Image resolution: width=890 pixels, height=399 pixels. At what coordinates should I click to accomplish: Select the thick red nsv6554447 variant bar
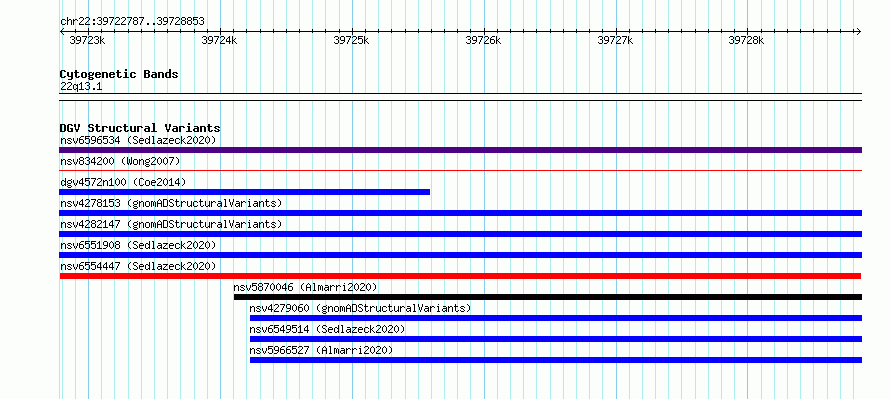click(x=460, y=276)
